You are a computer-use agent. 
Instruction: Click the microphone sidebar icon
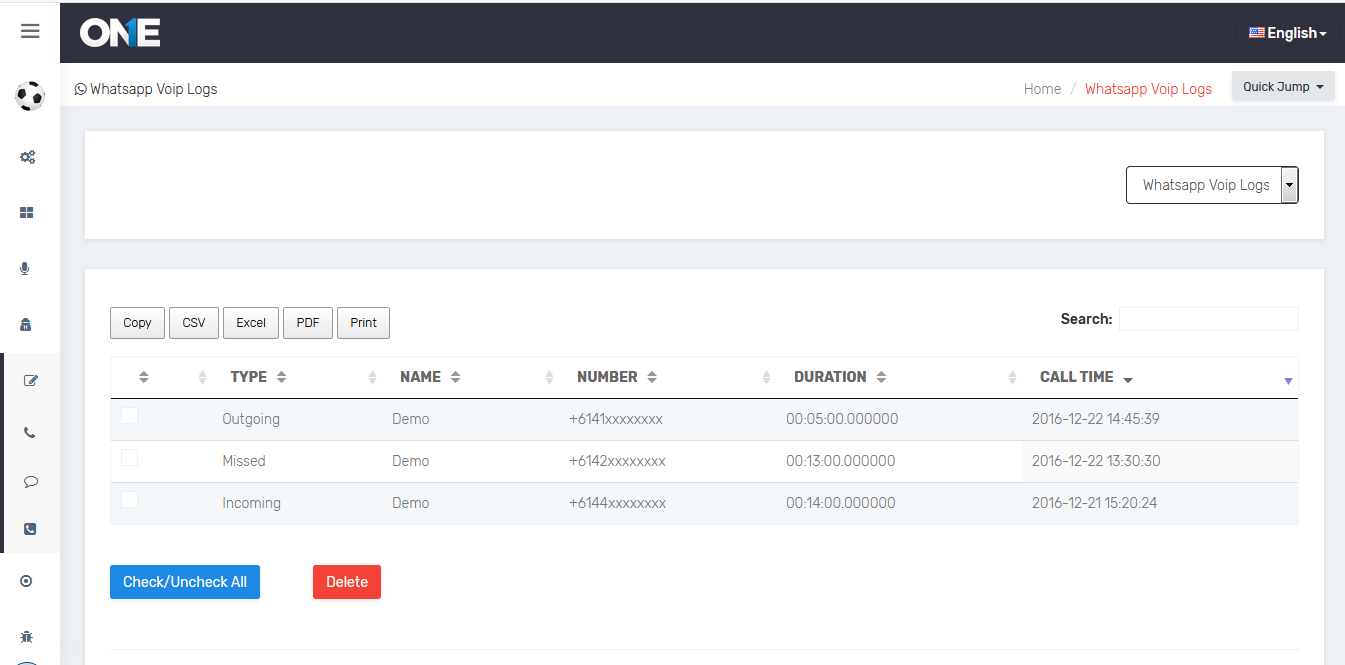tap(26, 269)
